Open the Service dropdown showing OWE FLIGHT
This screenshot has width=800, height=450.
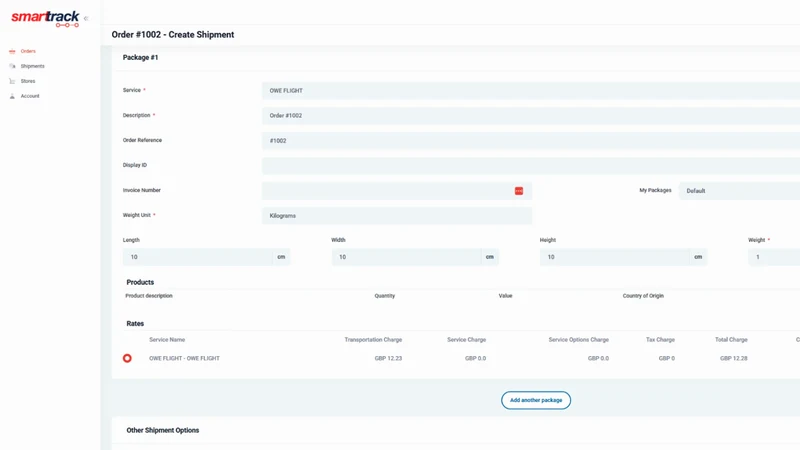(531, 91)
